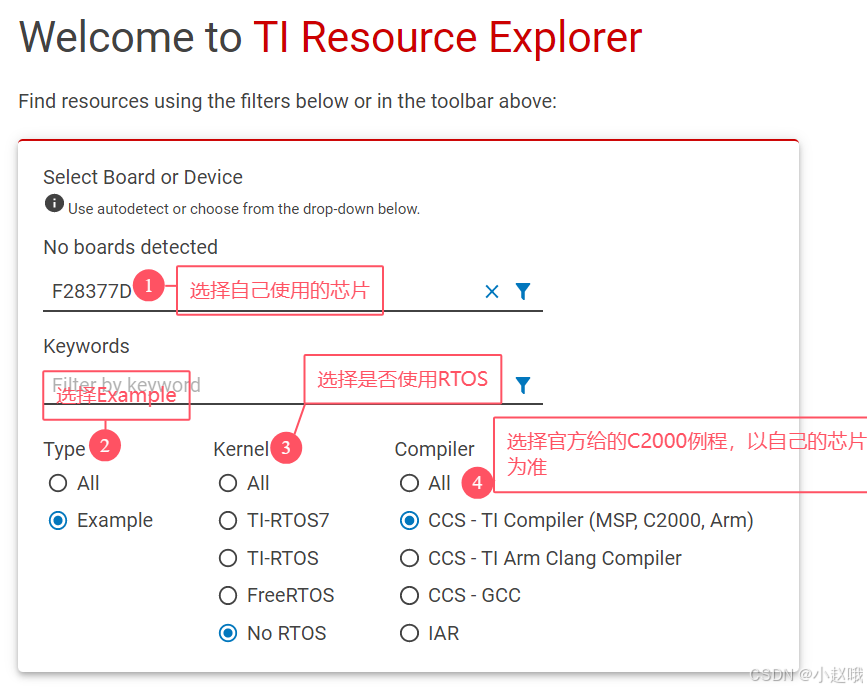
Task: Click the info icon under Select Board
Action: click(54, 203)
